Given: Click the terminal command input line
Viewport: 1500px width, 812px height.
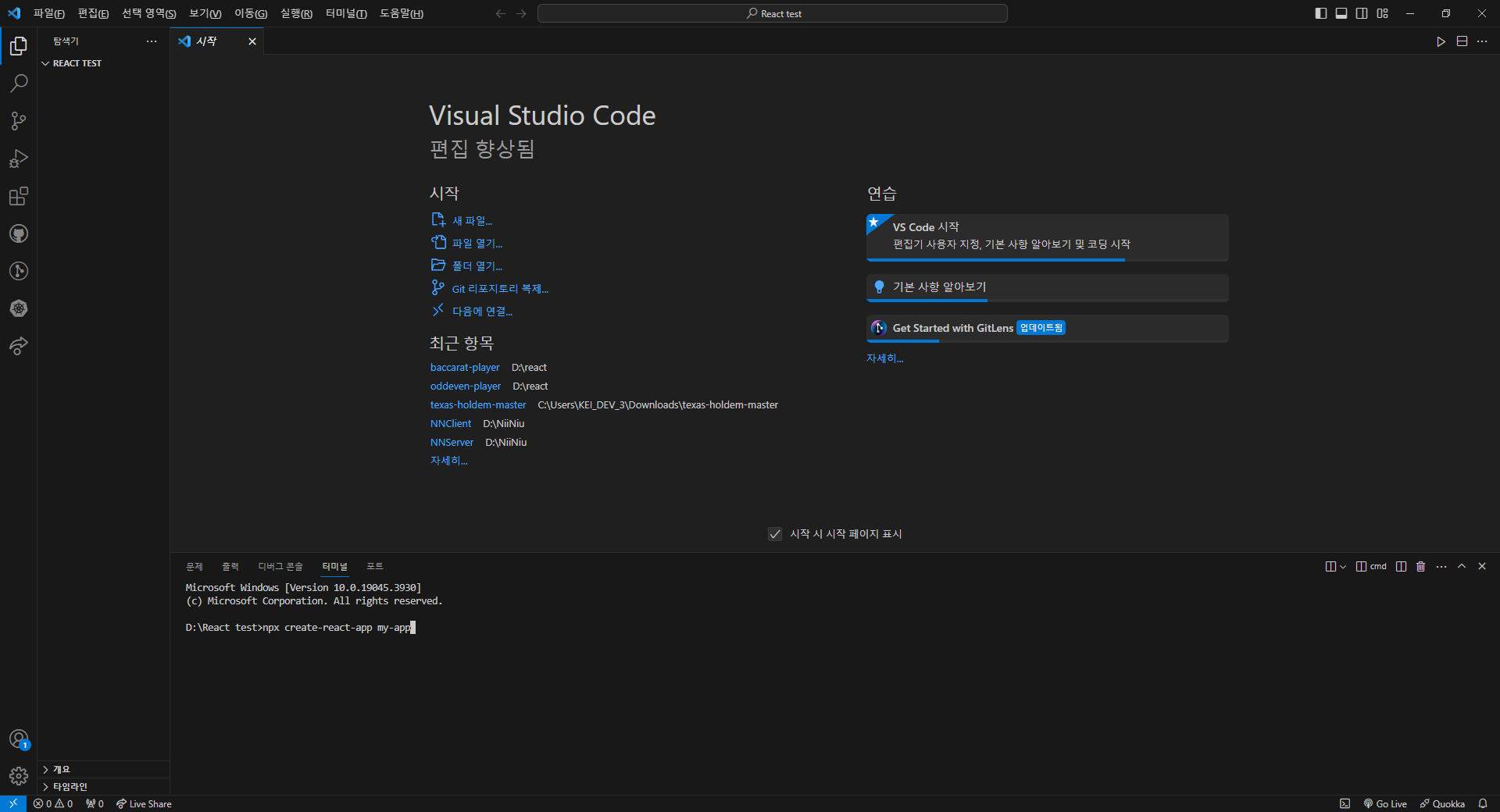Looking at the screenshot, I should pyautogui.click(x=301, y=628).
